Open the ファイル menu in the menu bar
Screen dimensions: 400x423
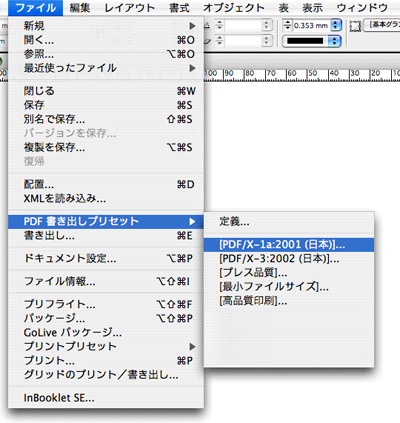[x=35, y=8]
